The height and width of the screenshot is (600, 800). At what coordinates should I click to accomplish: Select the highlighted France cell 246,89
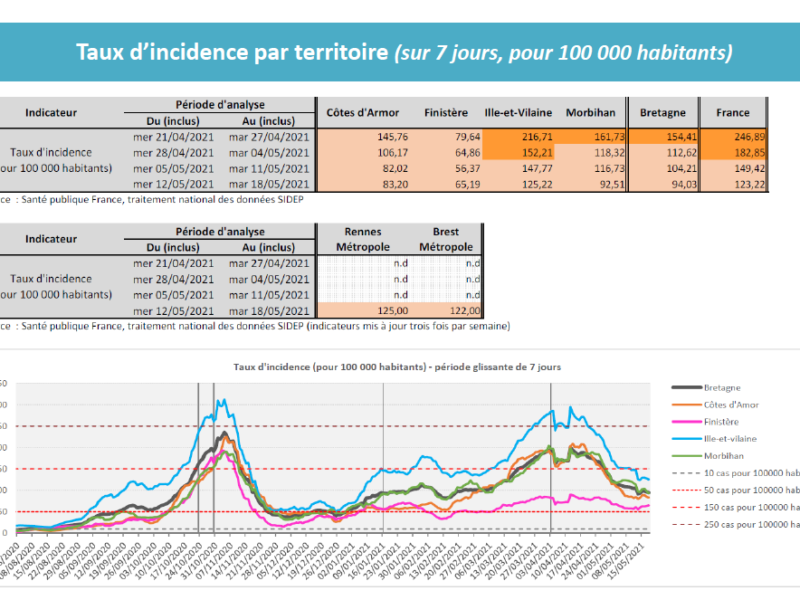tap(732, 136)
